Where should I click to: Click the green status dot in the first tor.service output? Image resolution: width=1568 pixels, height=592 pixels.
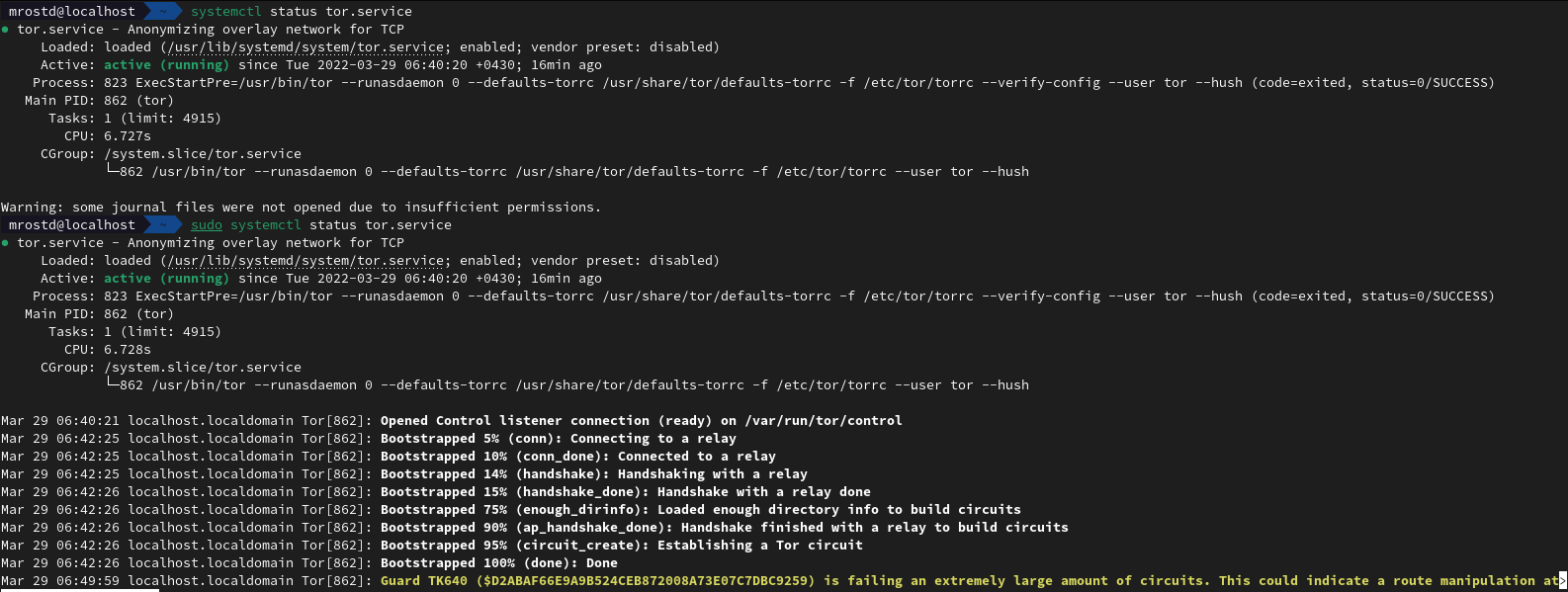coord(6,30)
